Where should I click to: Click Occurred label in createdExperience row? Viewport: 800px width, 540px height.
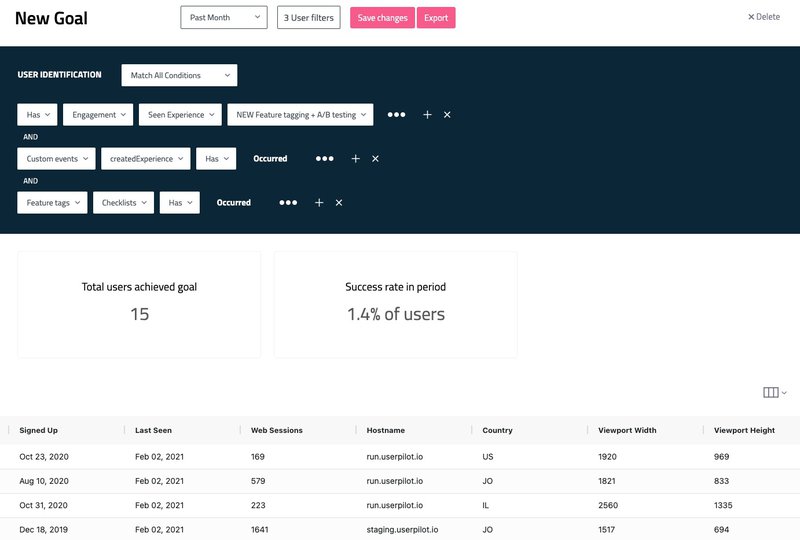[x=270, y=159]
